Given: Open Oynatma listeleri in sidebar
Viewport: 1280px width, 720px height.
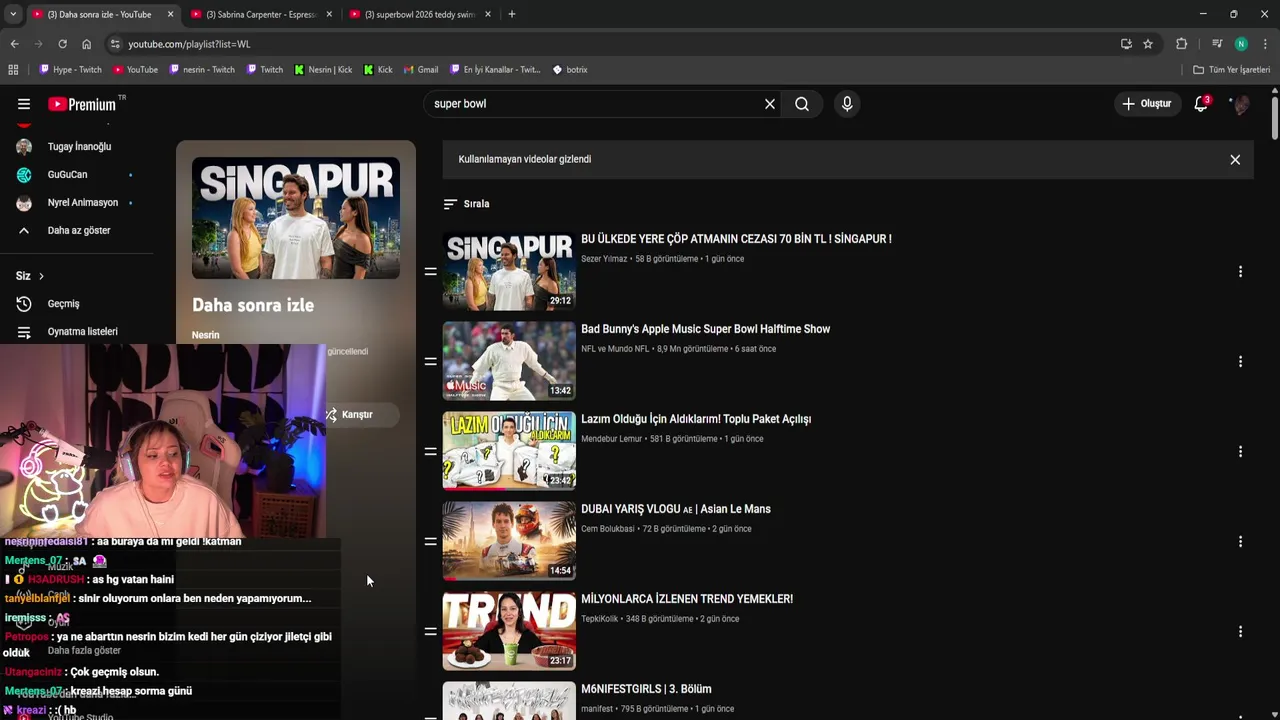Looking at the screenshot, I should (x=82, y=332).
